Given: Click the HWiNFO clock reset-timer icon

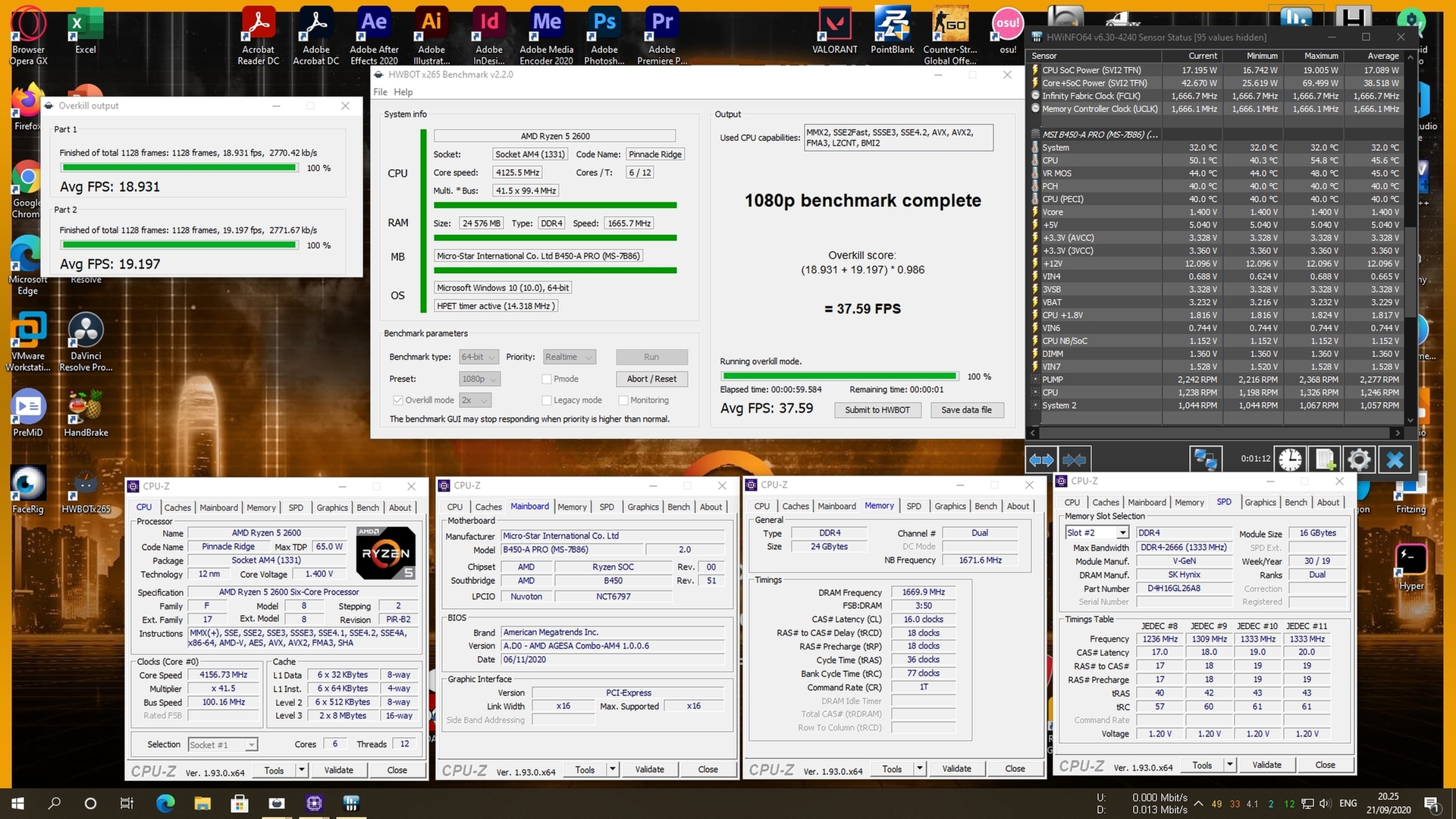Looking at the screenshot, I should click(1290, 460).
